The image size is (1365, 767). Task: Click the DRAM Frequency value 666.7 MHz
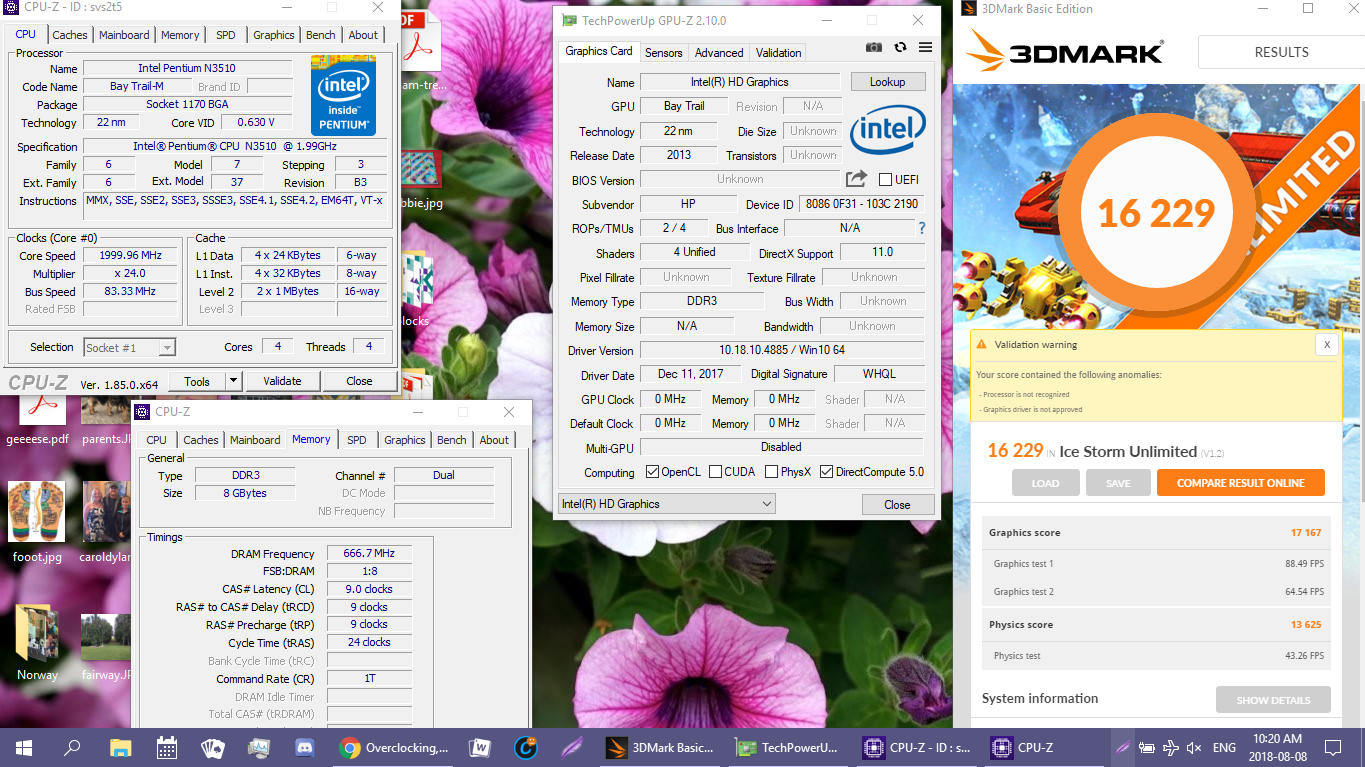(369, 553)
